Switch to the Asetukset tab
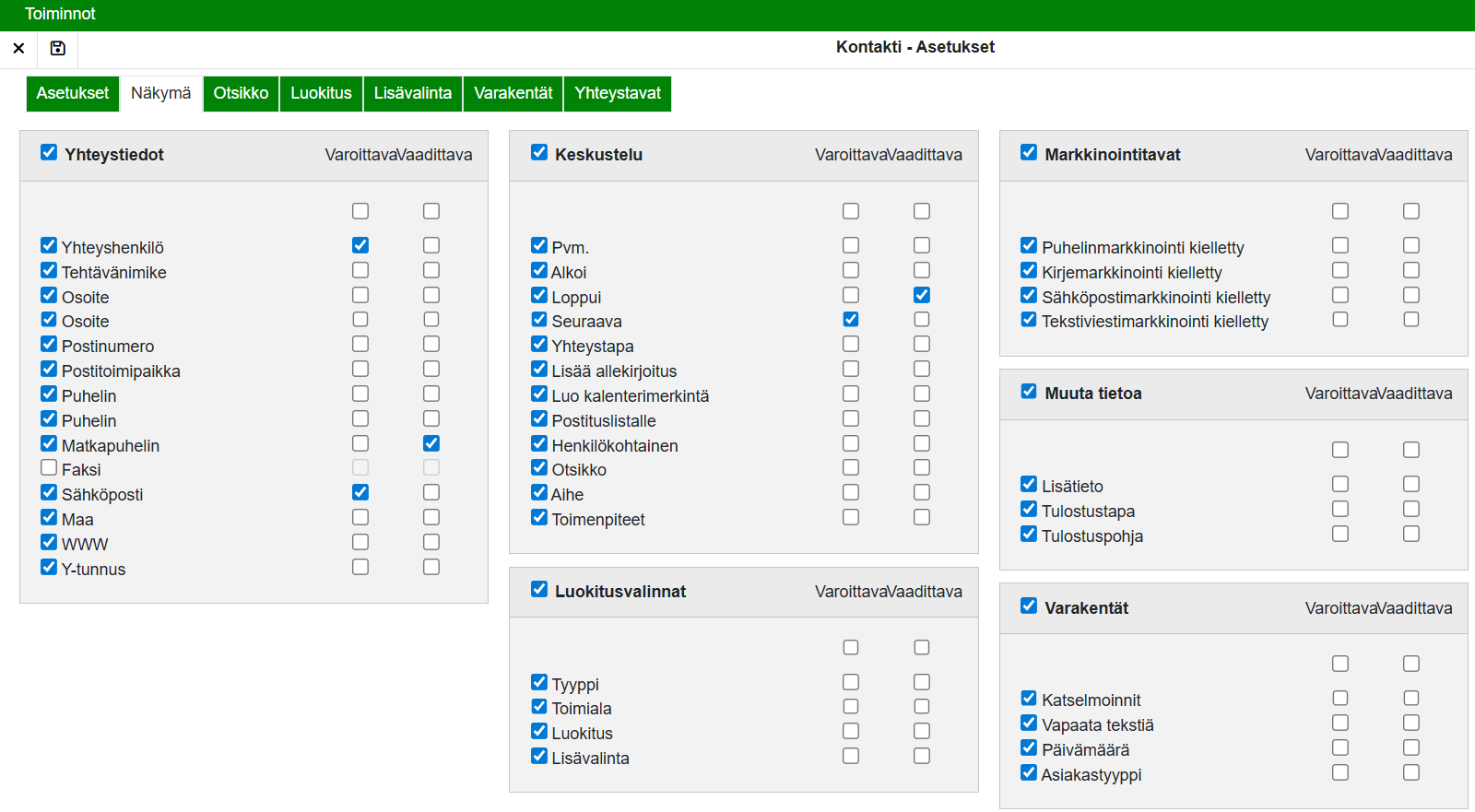 pos(73,93)
